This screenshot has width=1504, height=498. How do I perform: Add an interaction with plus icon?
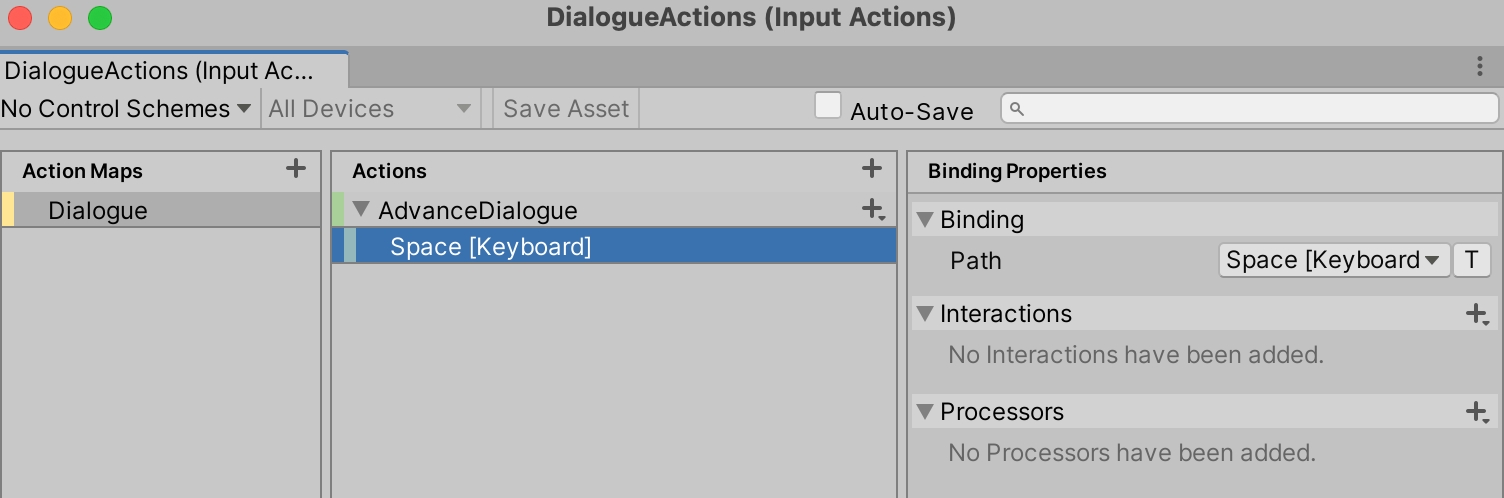1477,314
